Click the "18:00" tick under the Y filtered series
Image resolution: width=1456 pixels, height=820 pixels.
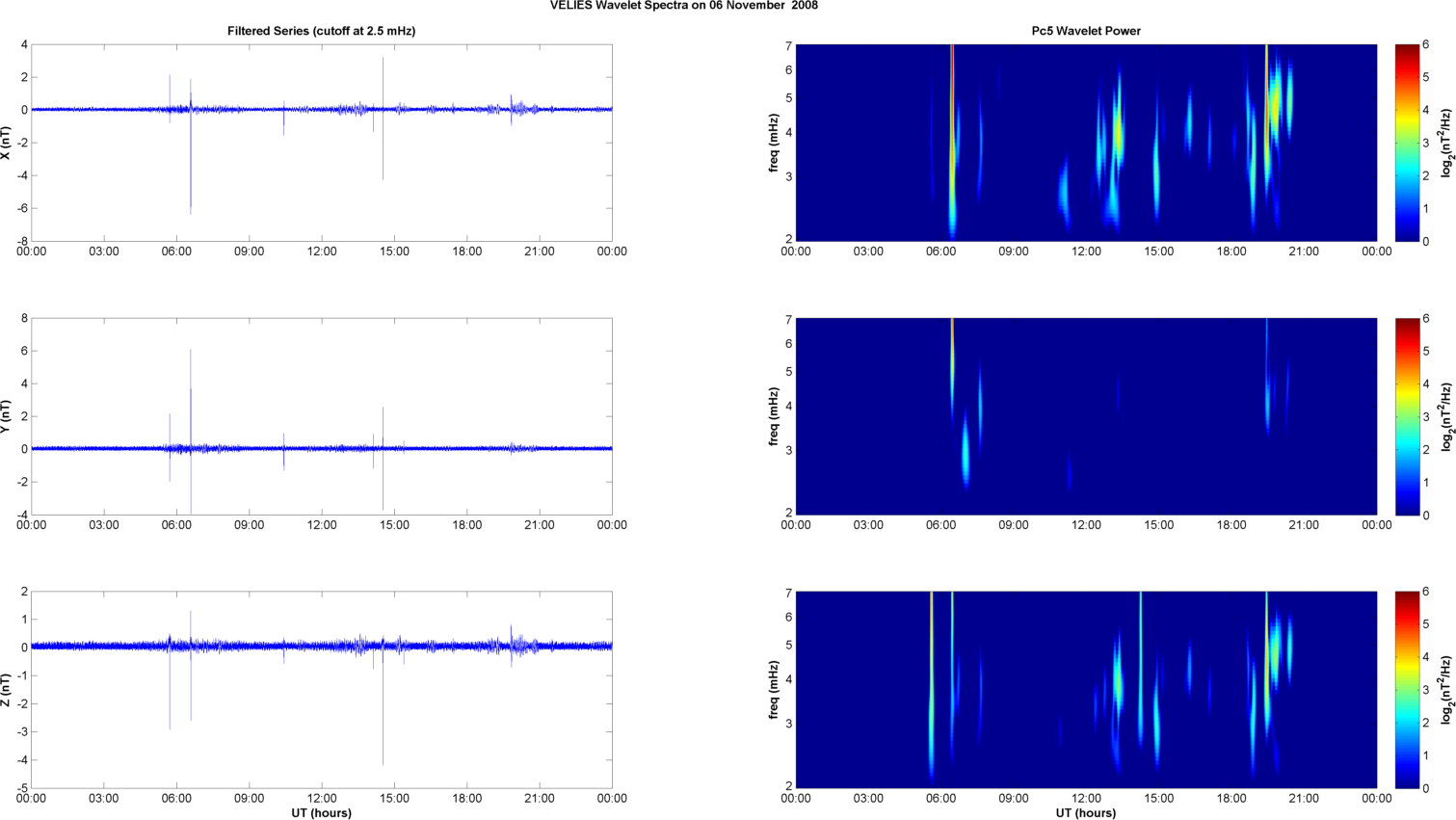467,526
